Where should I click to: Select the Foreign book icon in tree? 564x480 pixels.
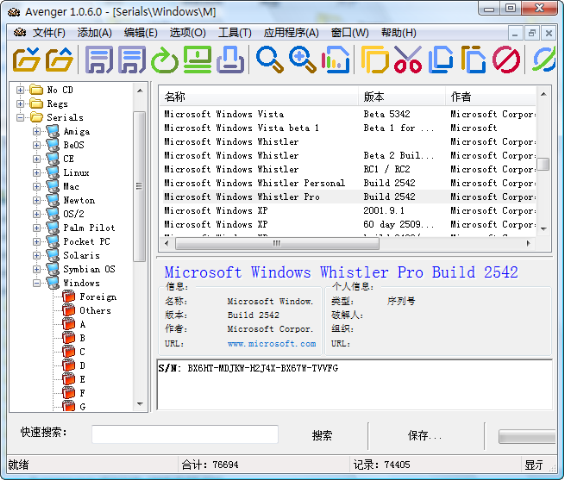[68, 297]
